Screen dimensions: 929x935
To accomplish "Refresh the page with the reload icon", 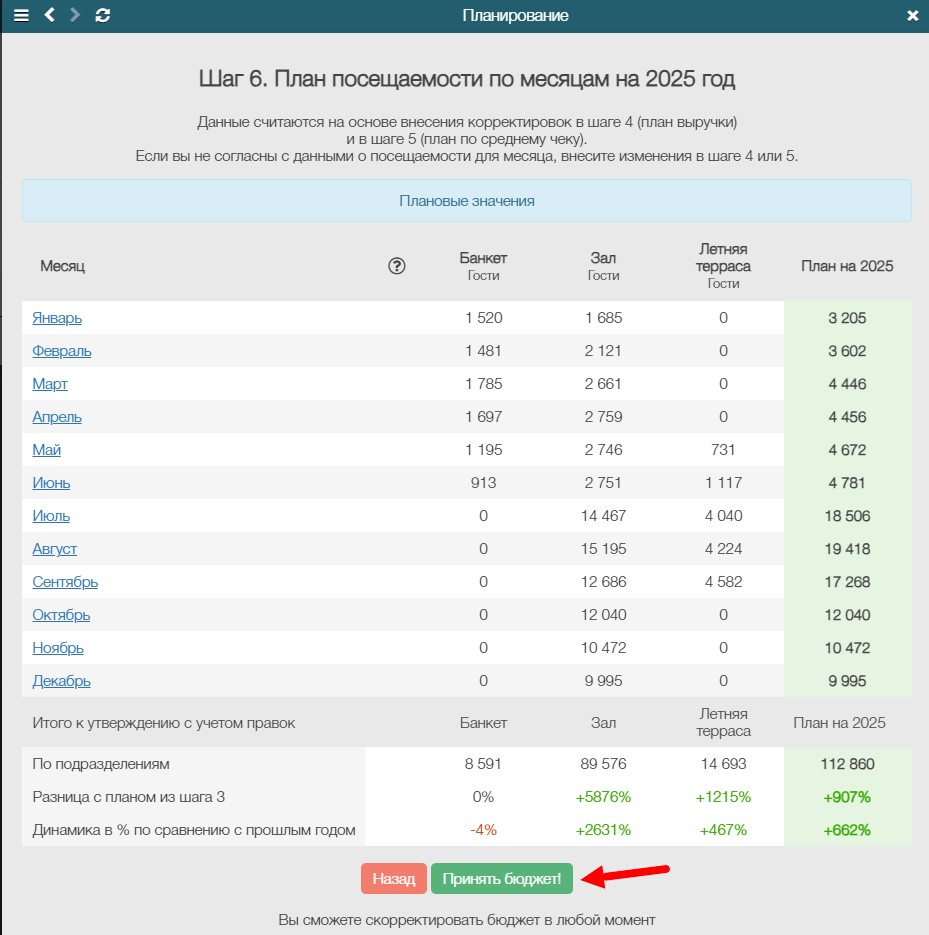I will click(x=103, y=16).
